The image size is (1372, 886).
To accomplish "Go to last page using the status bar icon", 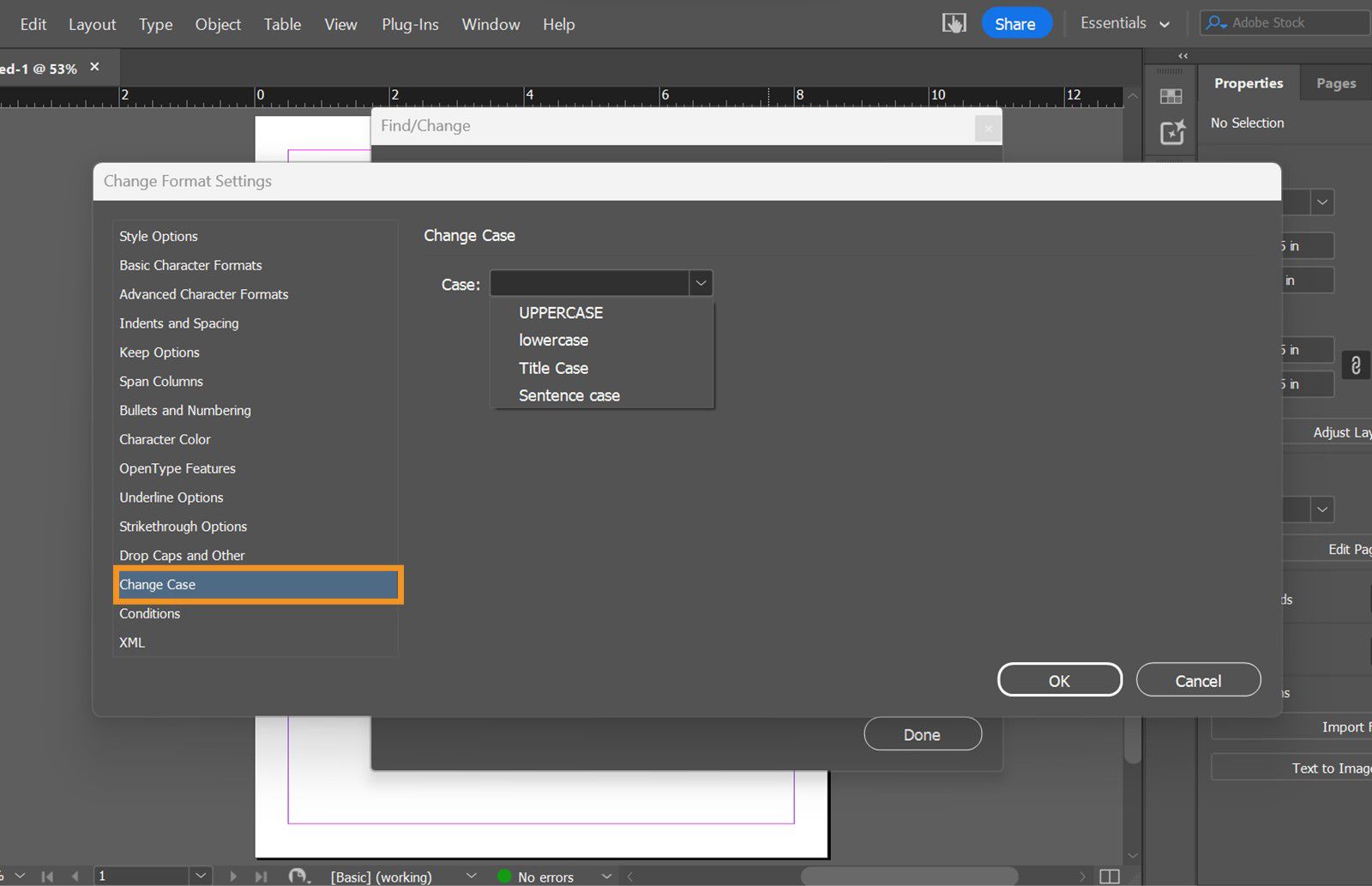I will (262, 876).
